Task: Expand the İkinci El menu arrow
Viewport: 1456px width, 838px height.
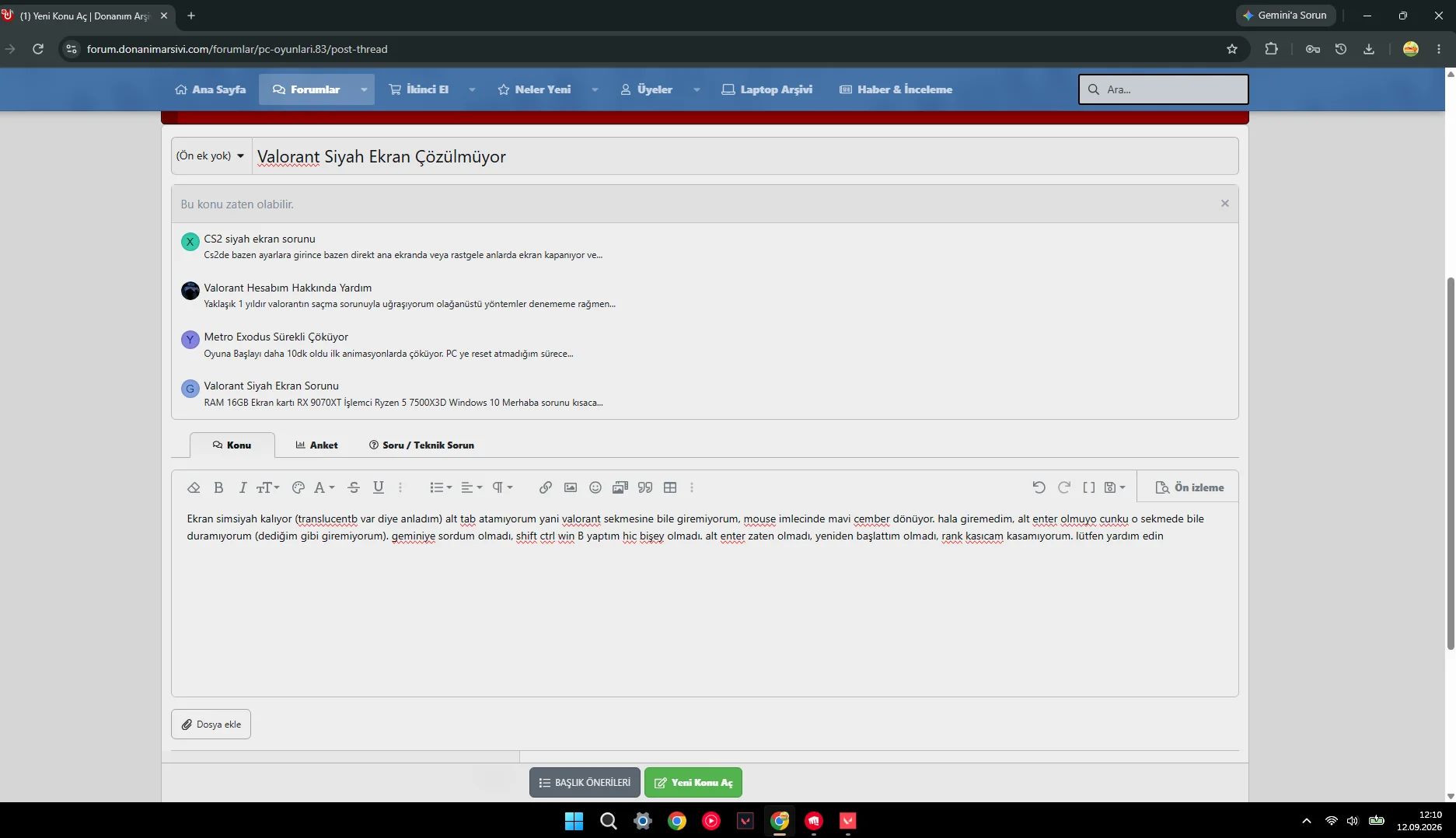Action: [472, 89]
